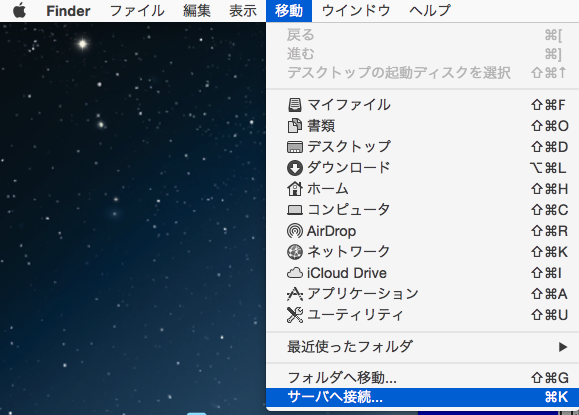Go to ユーティリティ

click(x=422, y=315)
